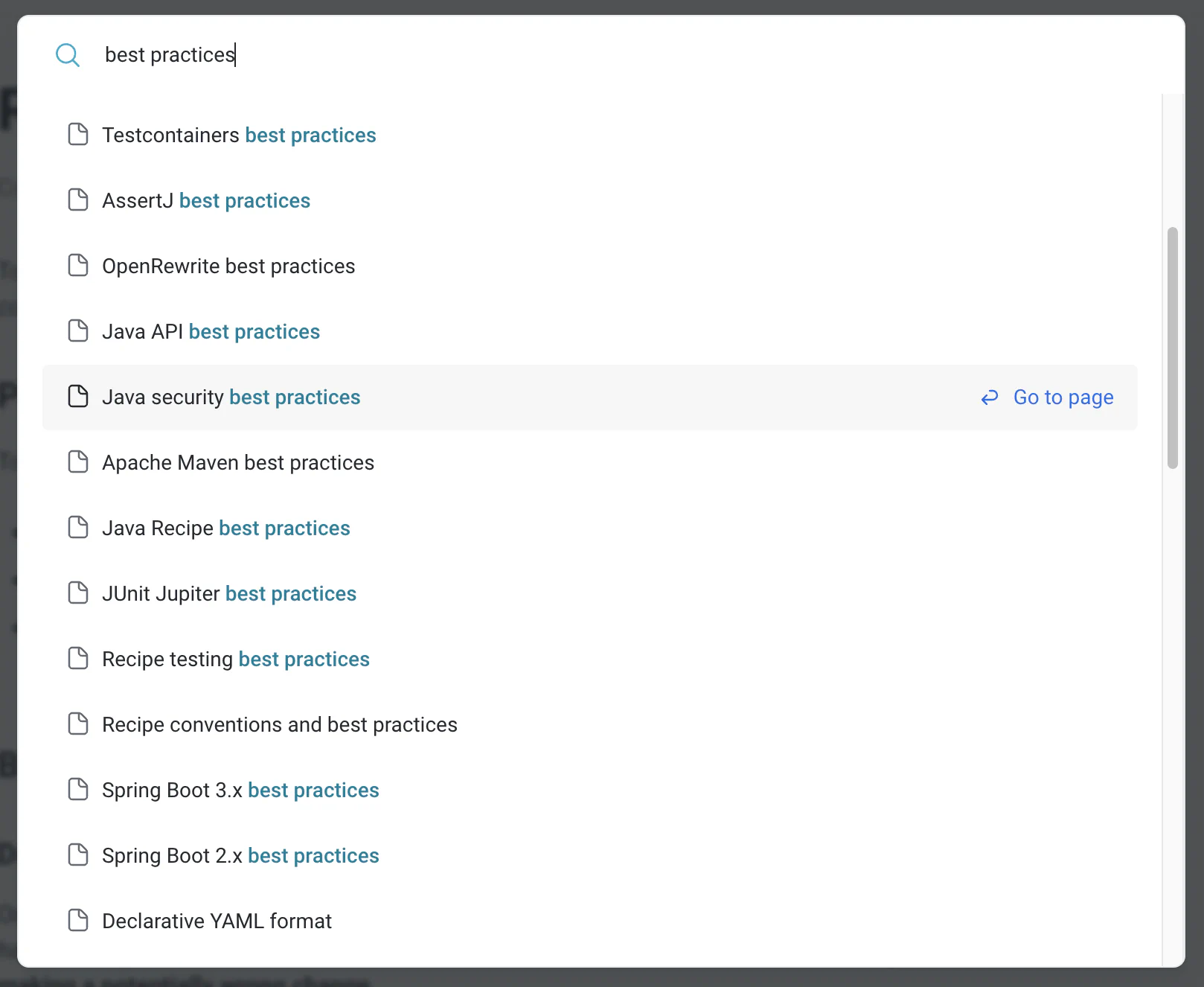Viewport: 1204px width, 987px height.
Task: Open the Declarative YAML format page
Action: [x=217, y=920]
